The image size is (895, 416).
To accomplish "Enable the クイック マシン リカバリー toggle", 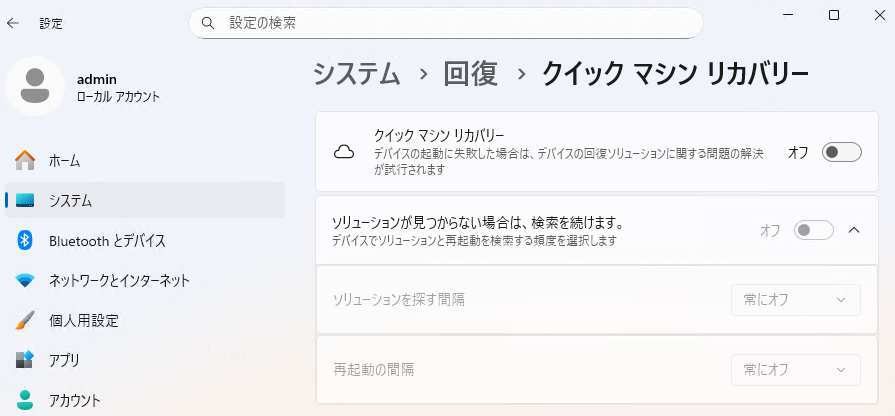I will tap(841, 152).
